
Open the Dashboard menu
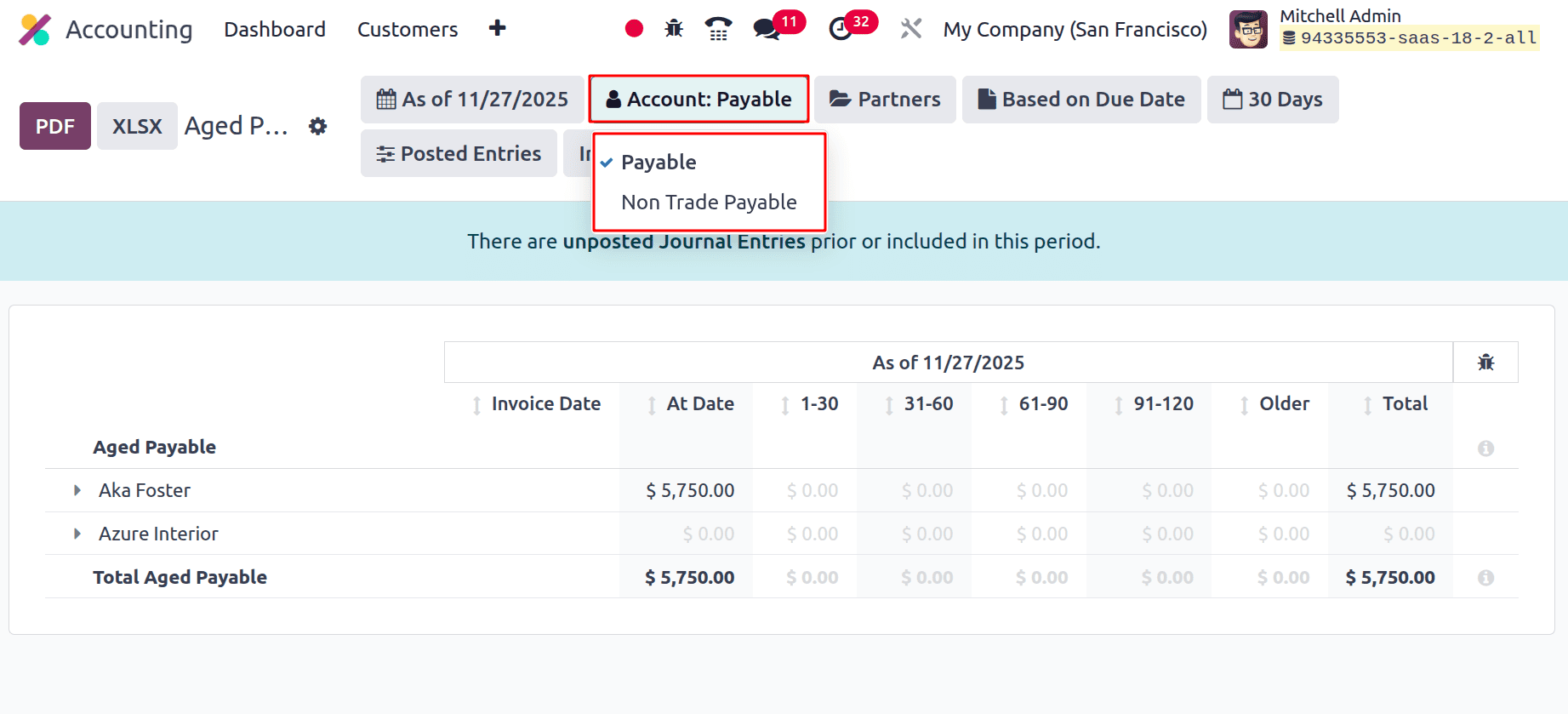point(275,30)
